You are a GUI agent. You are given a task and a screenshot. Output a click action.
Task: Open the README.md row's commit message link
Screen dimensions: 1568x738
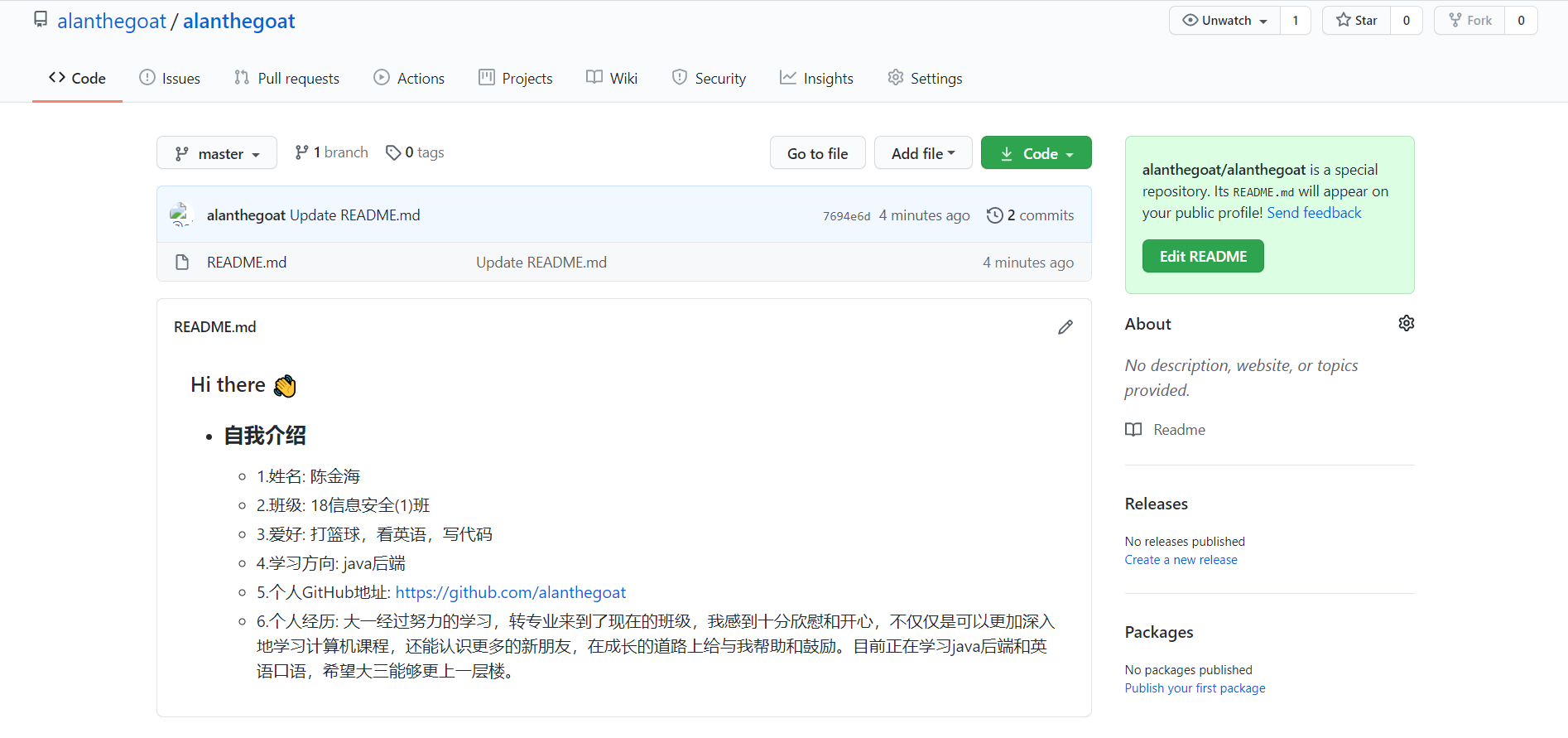tap(541, 263)
